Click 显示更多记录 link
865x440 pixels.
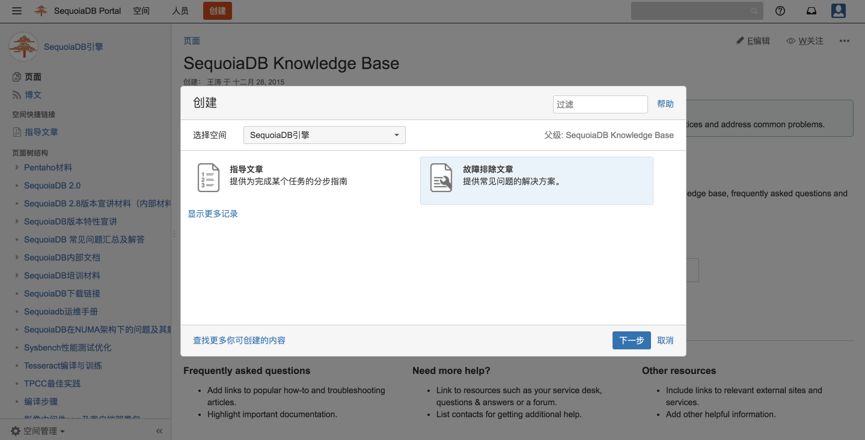[x=213, y=213]
